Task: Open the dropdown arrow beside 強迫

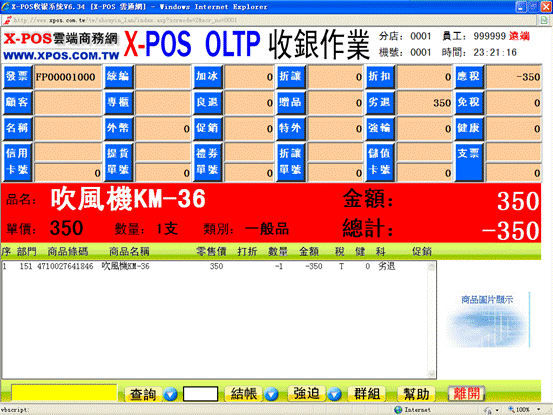Action: (x=334, y=394)
